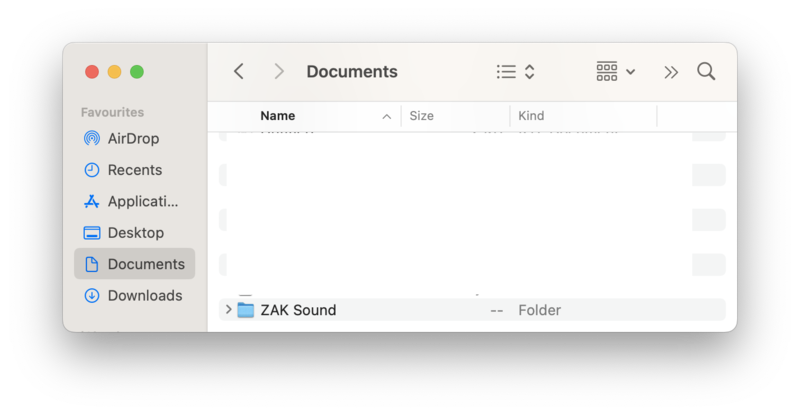Sort files by Kind column header
Viewport: 800px width, 415px height.
[x=531, y=116]
